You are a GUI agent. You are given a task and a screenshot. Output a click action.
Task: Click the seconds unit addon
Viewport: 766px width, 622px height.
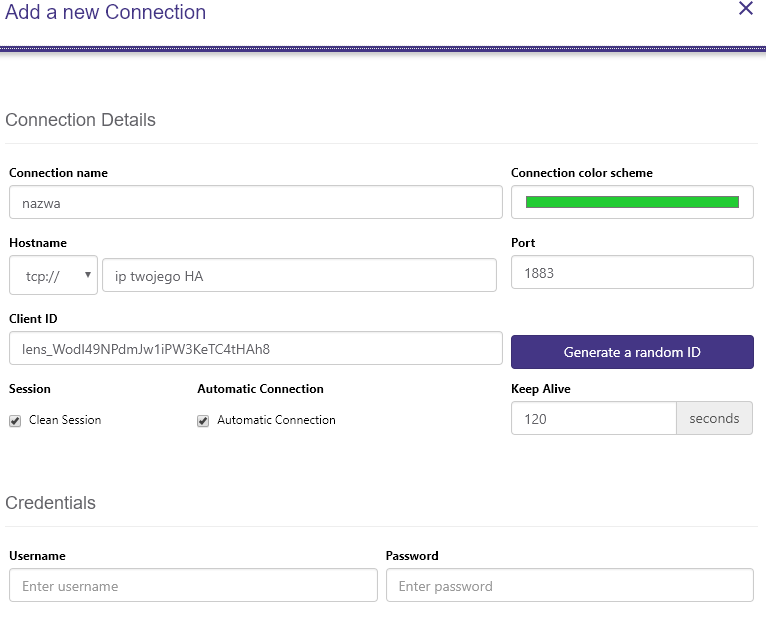coord(714,419)
